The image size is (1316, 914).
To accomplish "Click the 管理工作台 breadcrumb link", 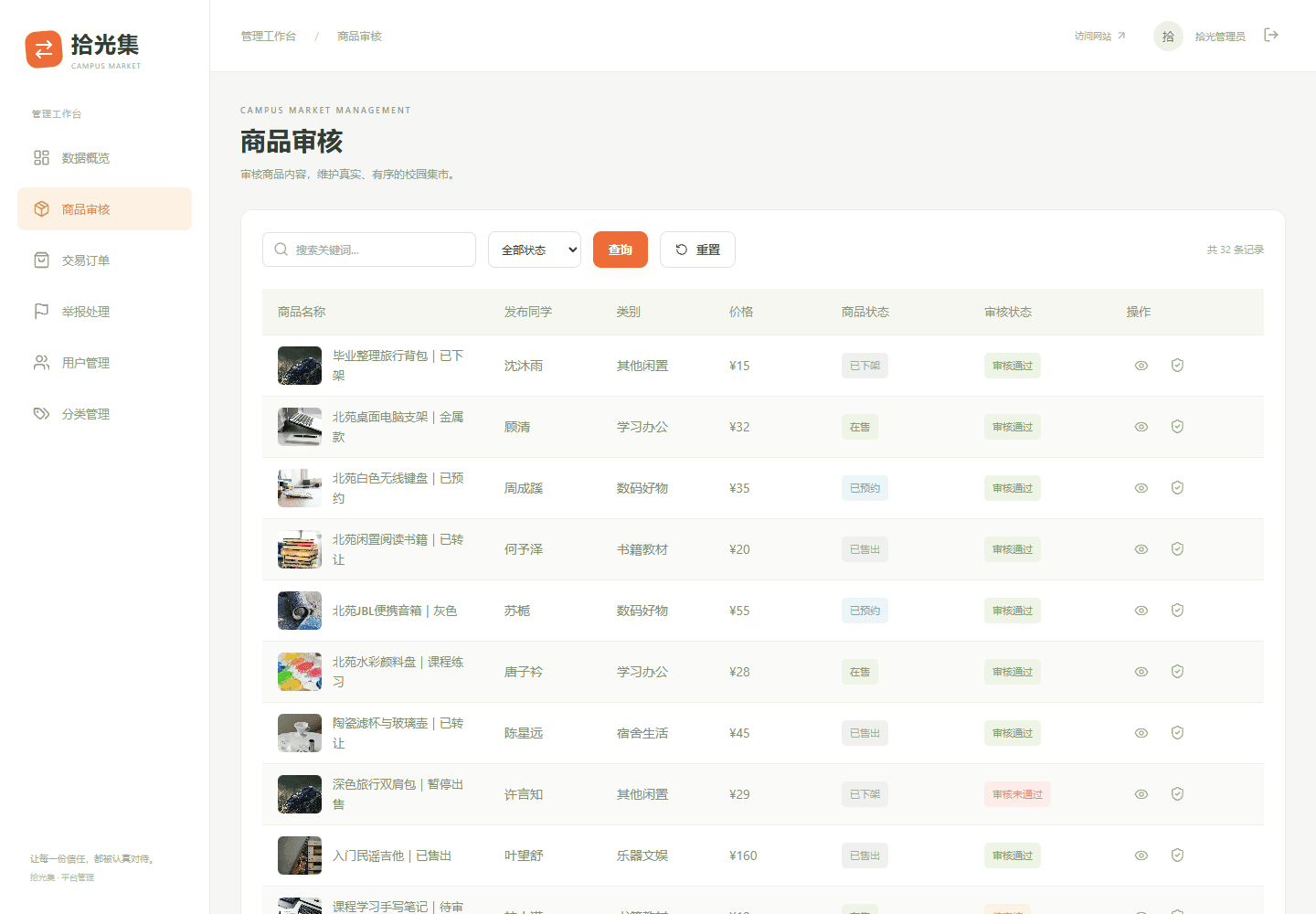I will (269, 37).
